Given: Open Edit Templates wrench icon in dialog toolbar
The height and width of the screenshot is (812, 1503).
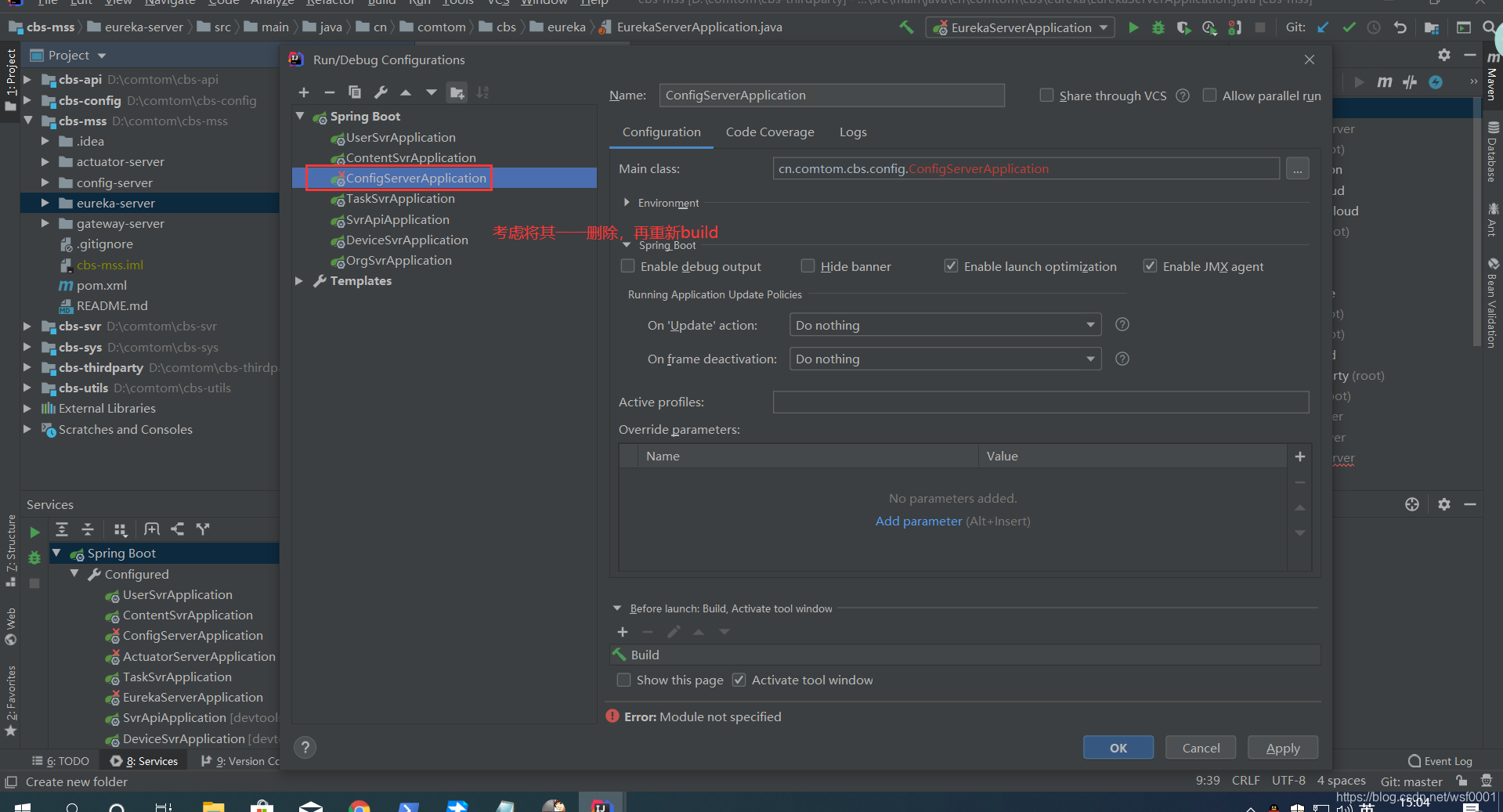Looking at the screenshot, I should click(381, 92).
